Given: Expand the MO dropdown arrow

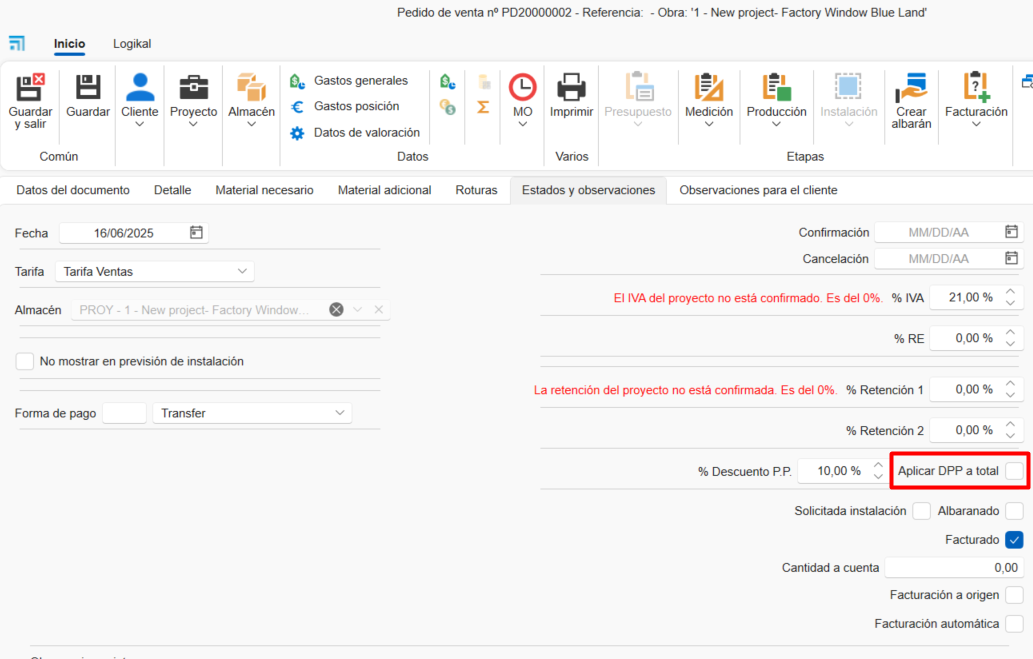Looking at the screenshot, I should click(x=522, y=125).
